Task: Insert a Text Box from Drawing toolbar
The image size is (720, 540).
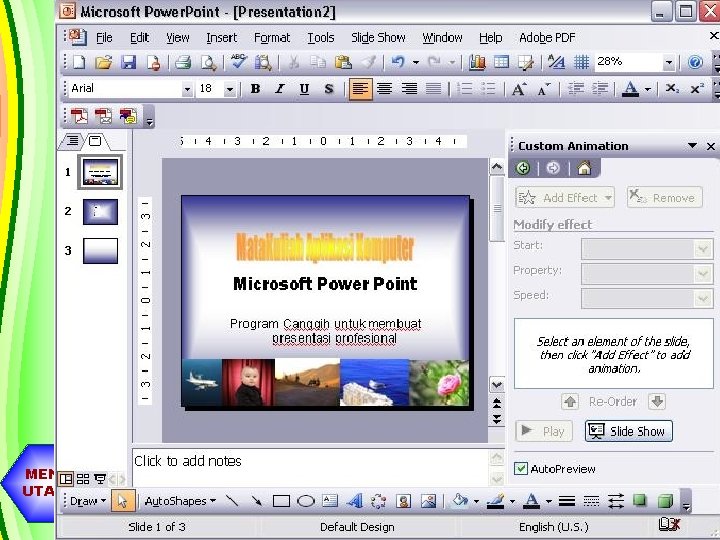Action: (x=330, y=501)
